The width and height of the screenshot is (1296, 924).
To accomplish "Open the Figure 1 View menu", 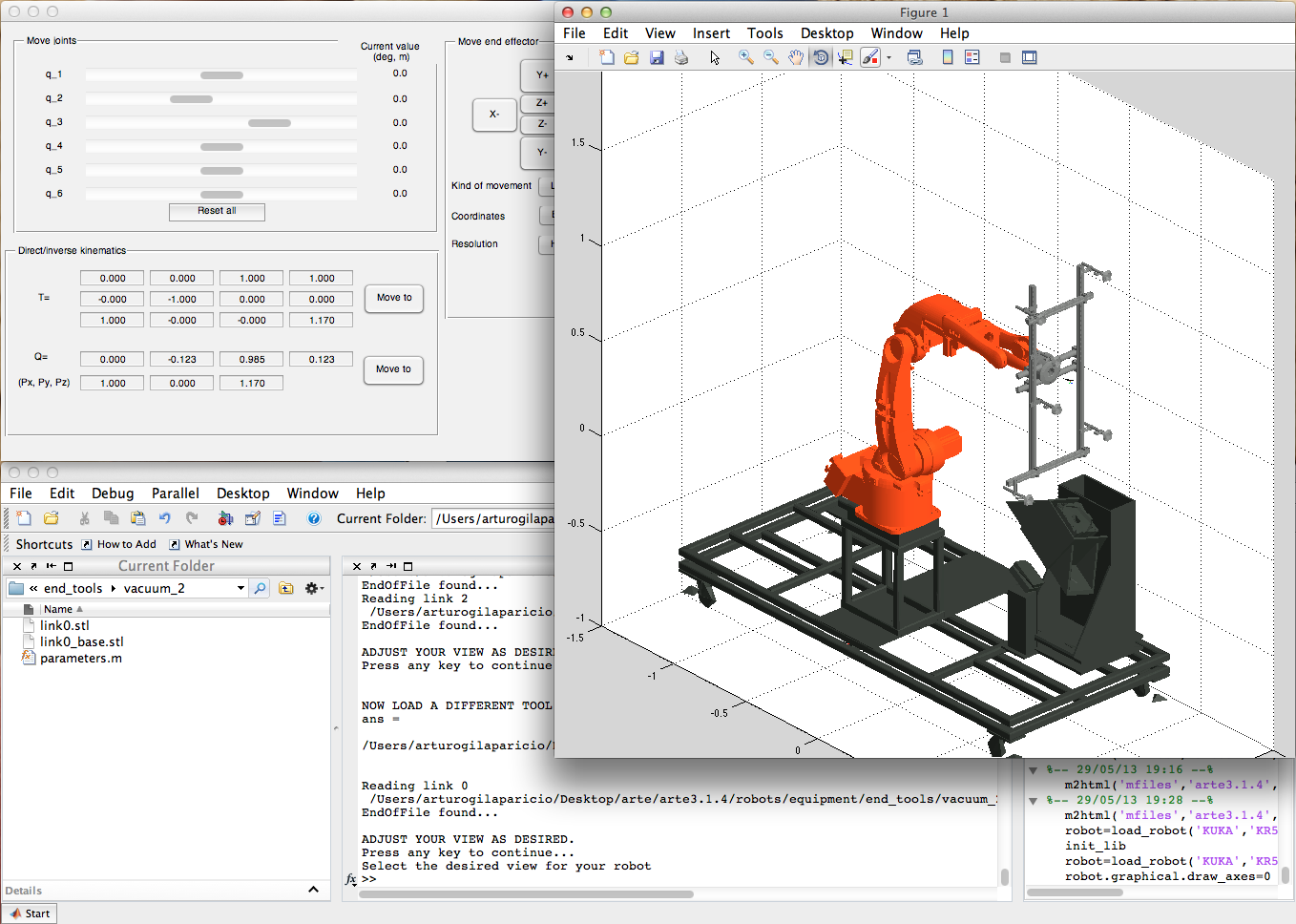I will 659,33.
